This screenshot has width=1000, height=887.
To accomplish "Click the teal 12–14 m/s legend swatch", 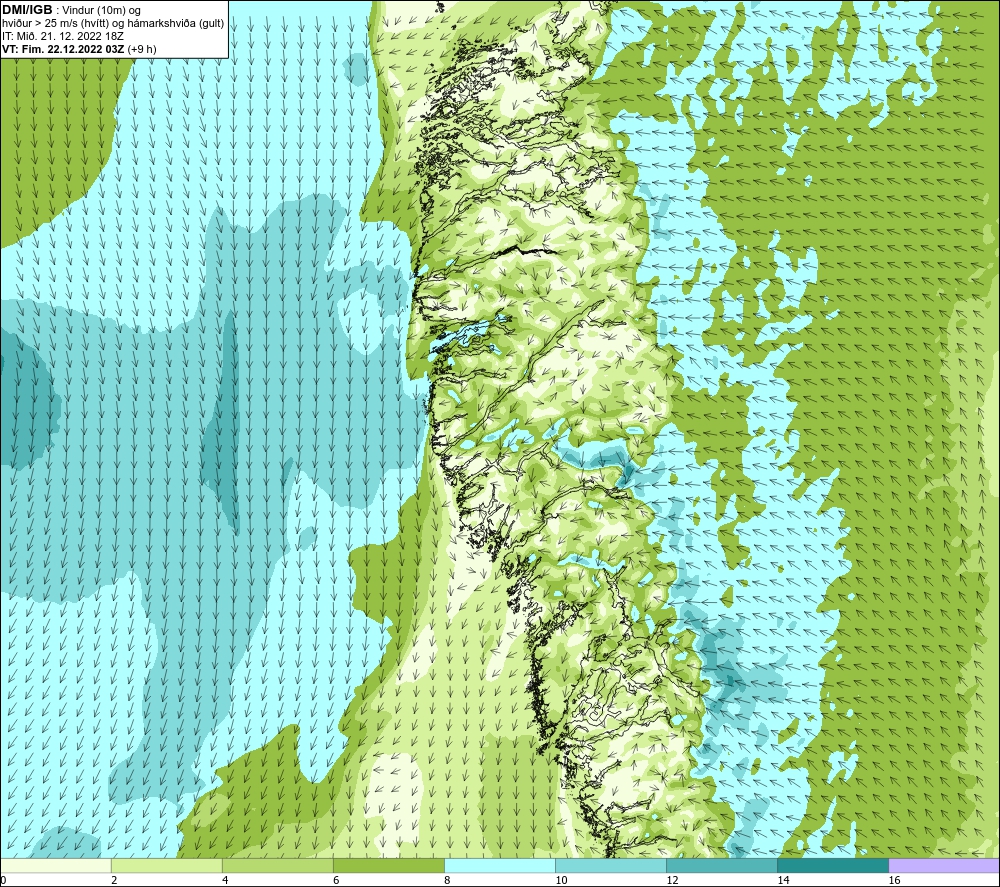I will (722, 865).
